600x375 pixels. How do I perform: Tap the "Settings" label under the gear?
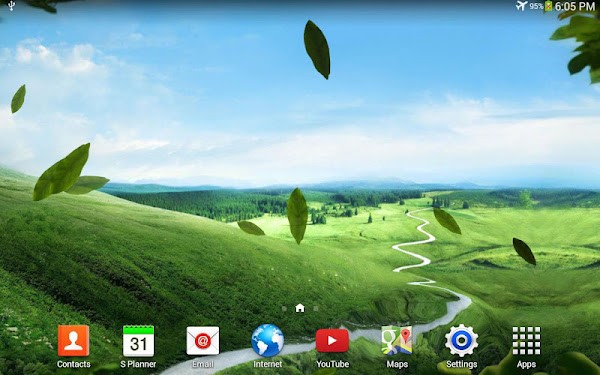coord(461,364)
